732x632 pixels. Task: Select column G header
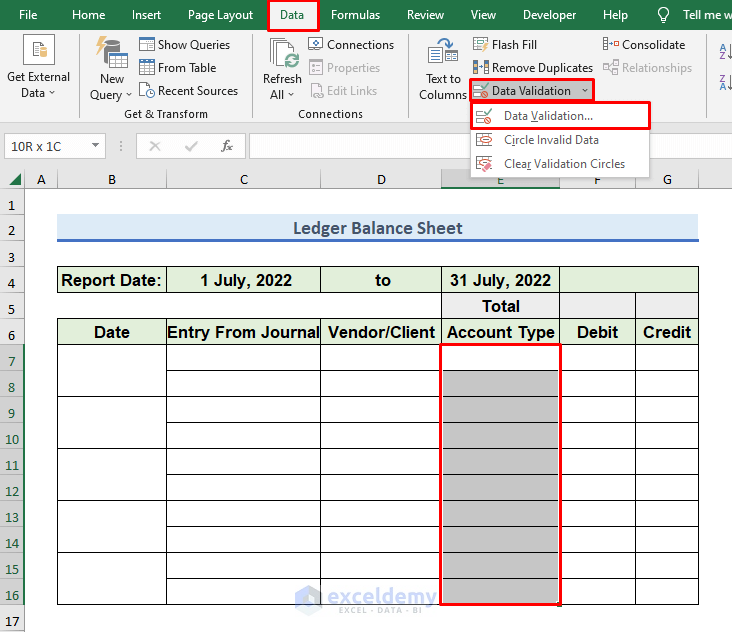tap(667, 179)
